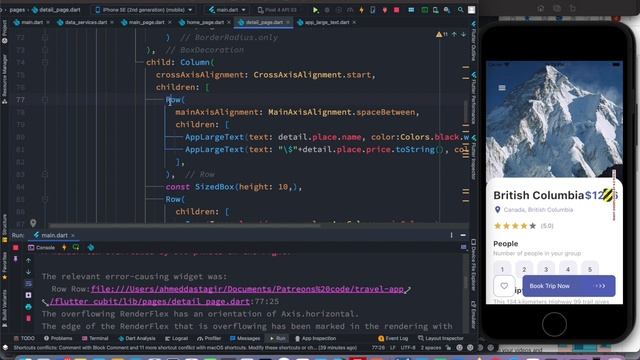This screenshot has height=360, width=640.
Task: Collapse the Row fold marker at line 77
Action: [x=45, y=100]
